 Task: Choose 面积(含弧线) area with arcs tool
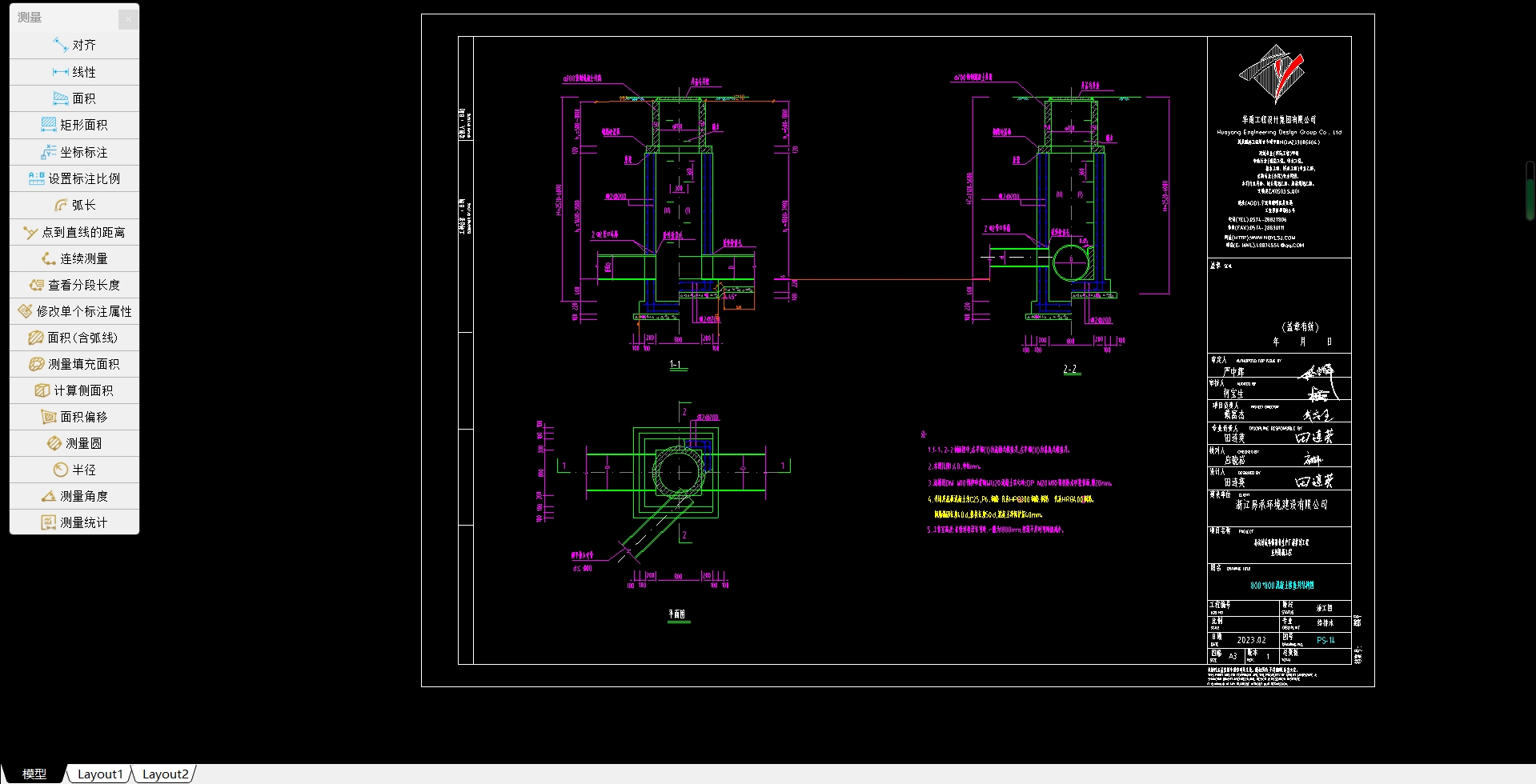74,338
